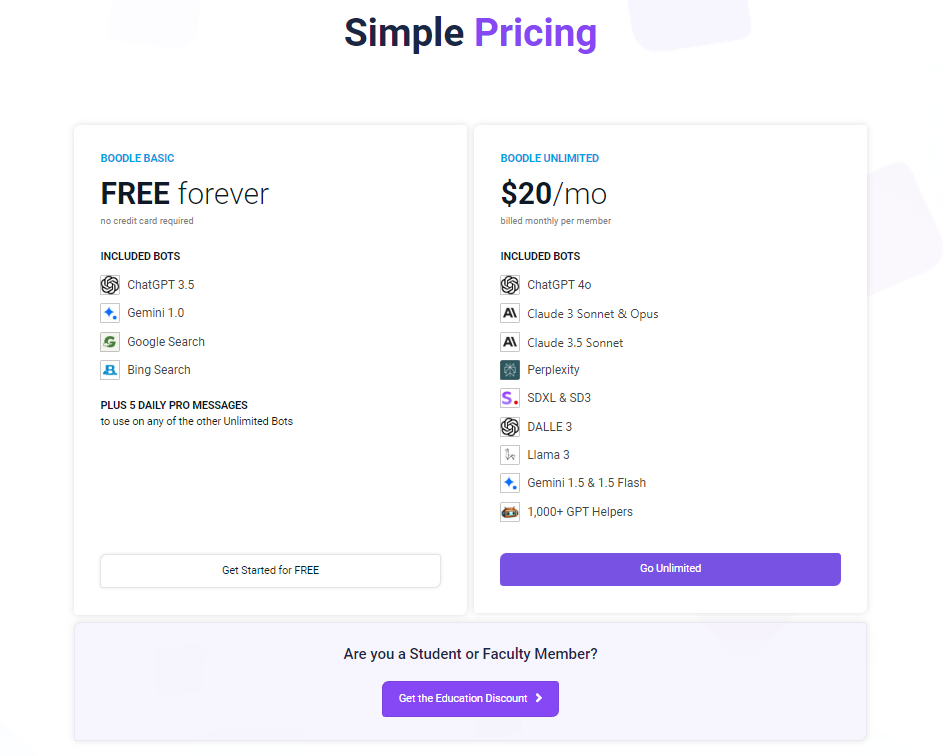
Task: Click the Claude 3 Sonnet & Opus icon
Action: 510,314
